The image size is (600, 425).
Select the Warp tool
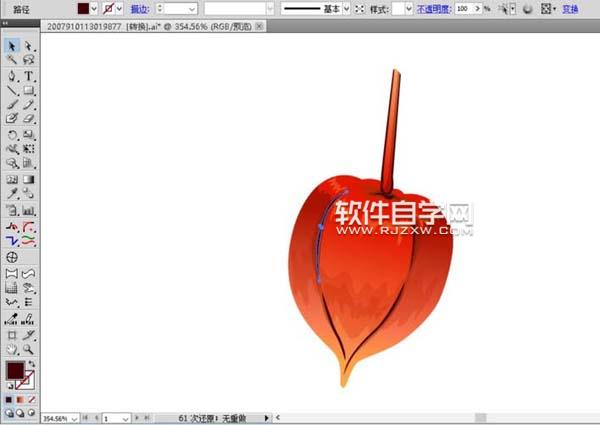click(x=12, y=149)
